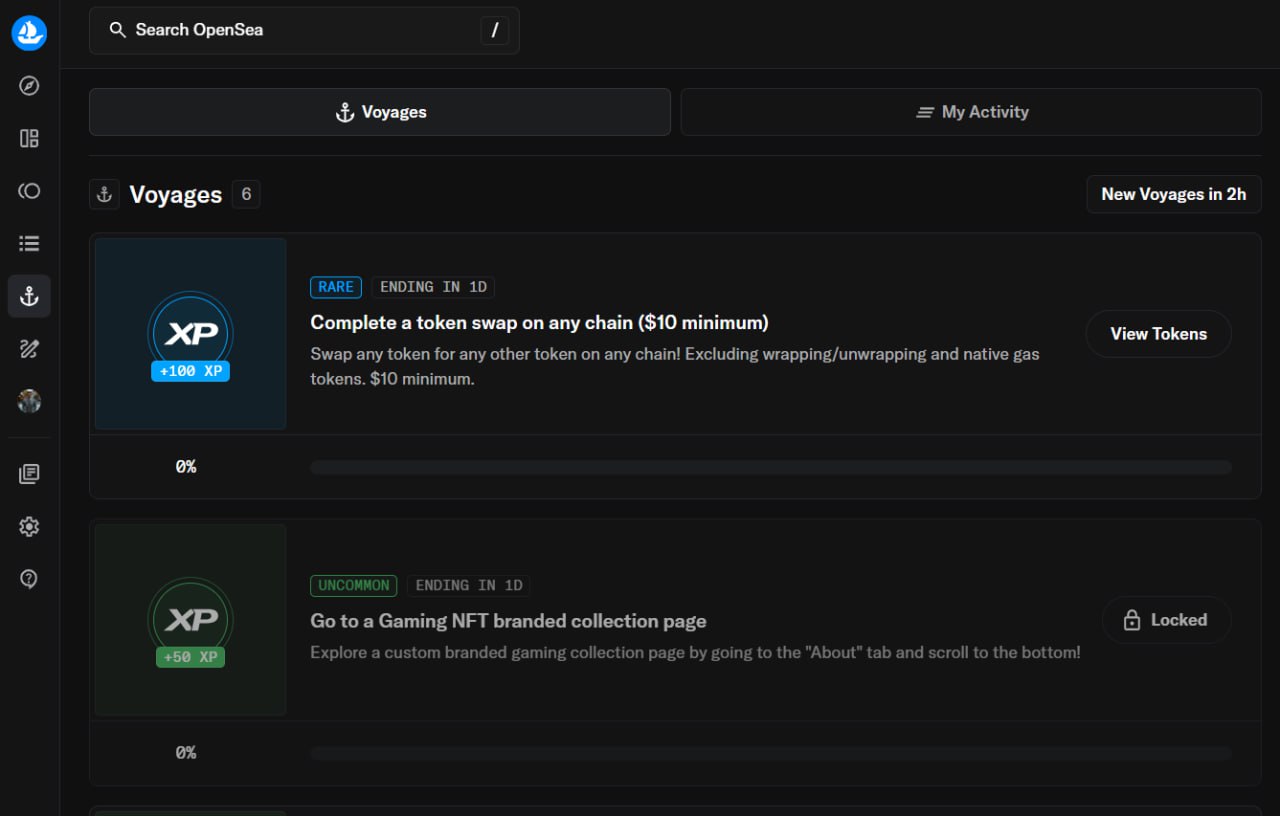Open the token swap voyage title

(539, 323)
